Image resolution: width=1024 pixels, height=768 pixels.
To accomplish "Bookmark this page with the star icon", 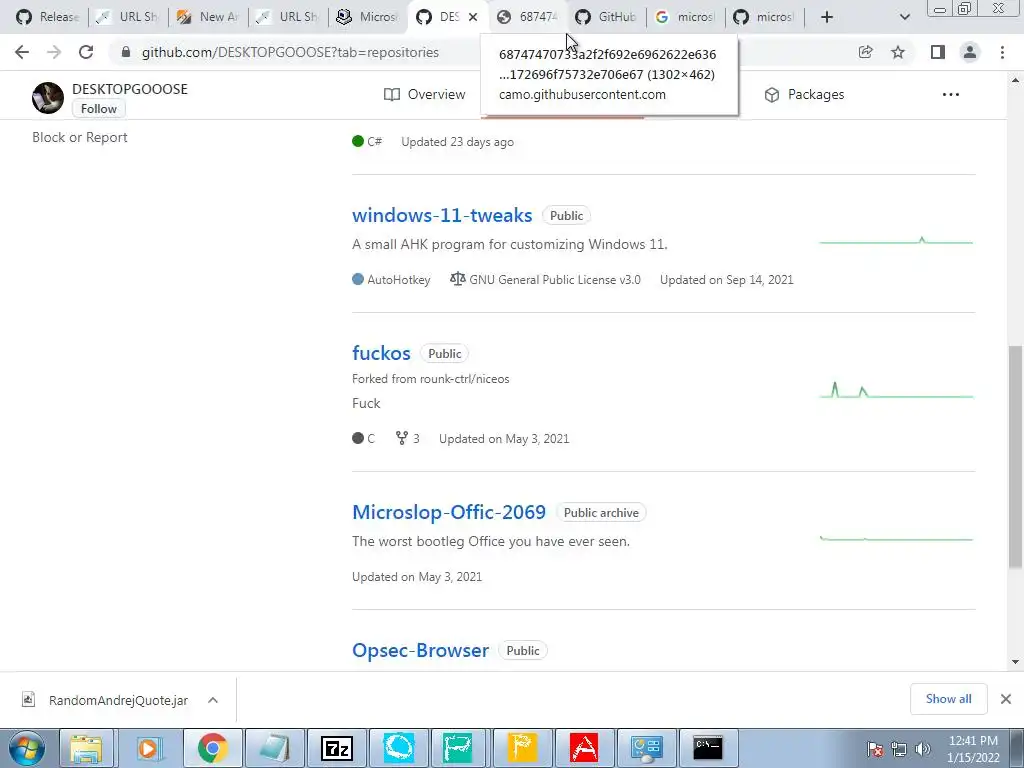I will pyautogui.click(x=898, y=52).
